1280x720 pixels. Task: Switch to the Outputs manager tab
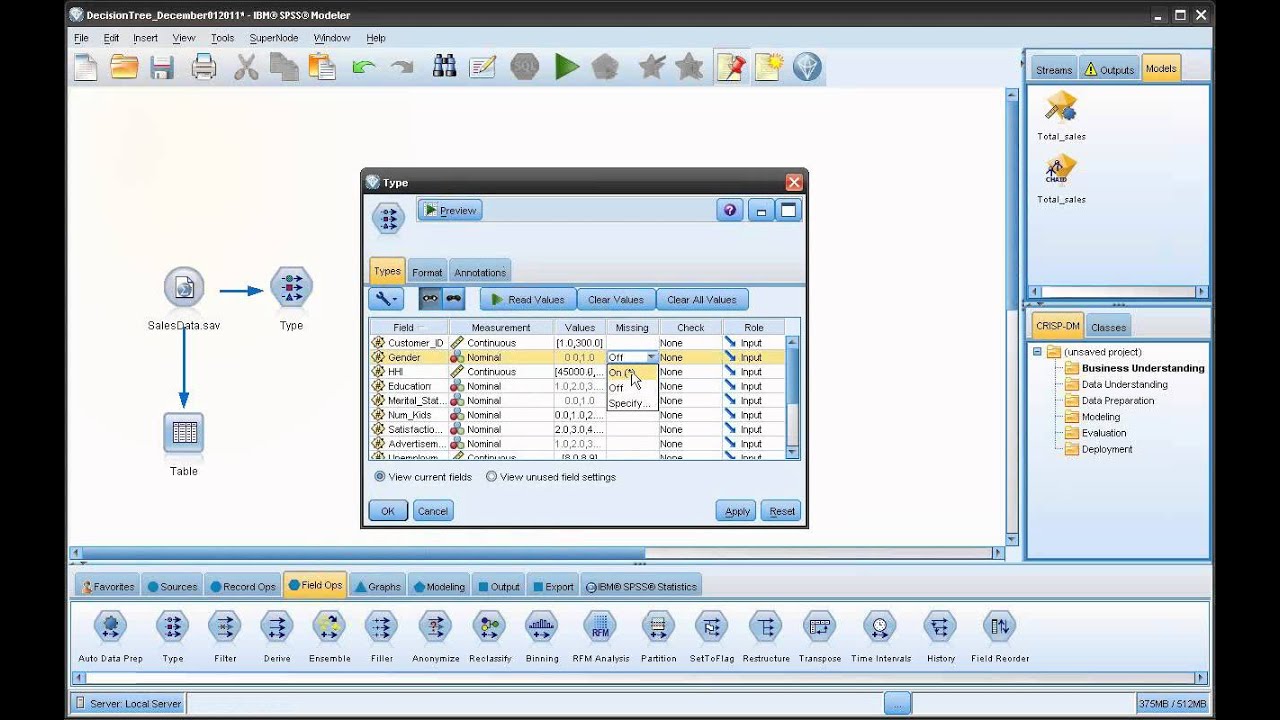pos(1110,69)
